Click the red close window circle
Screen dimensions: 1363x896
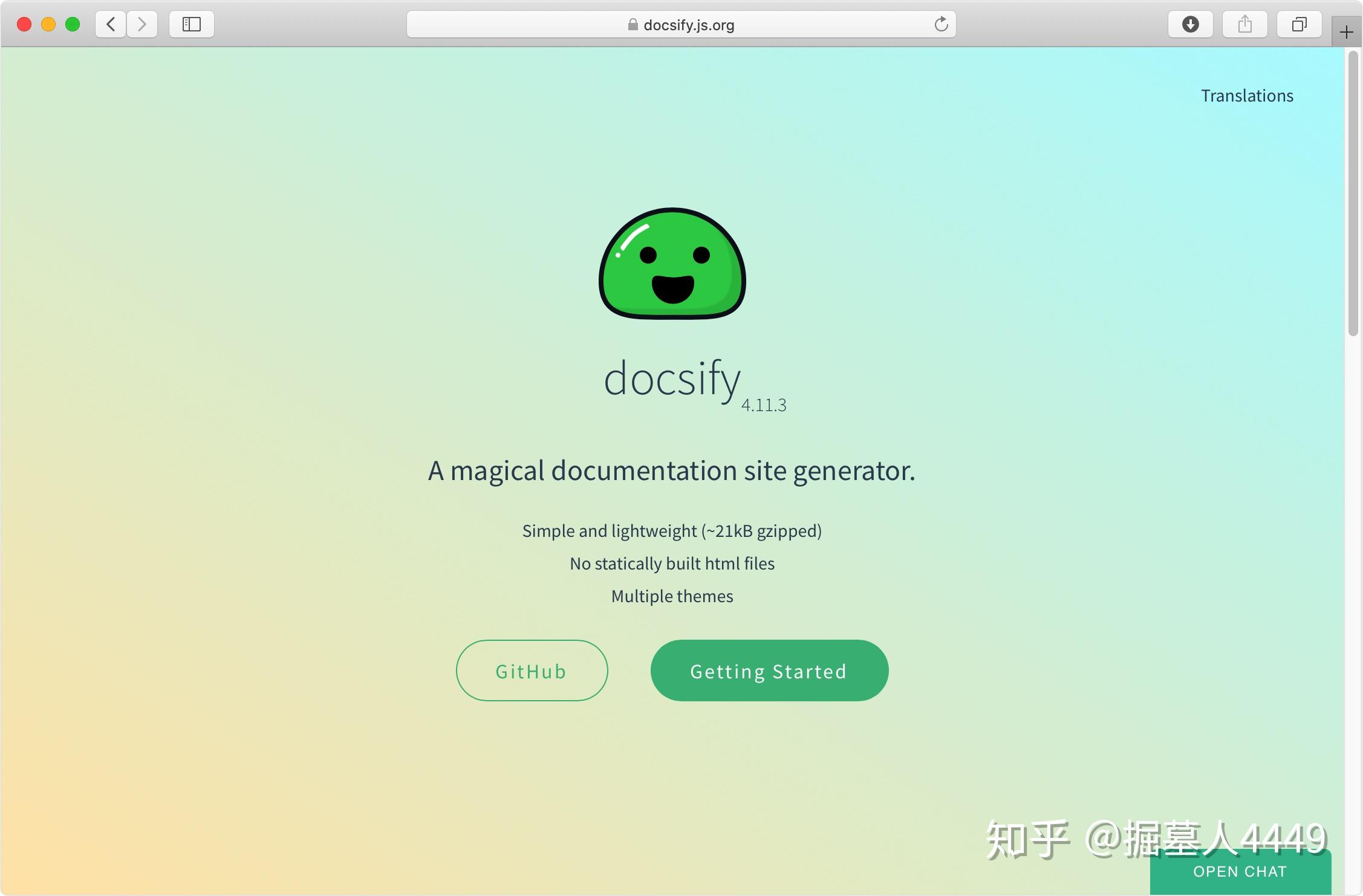(x=24, y=24)
